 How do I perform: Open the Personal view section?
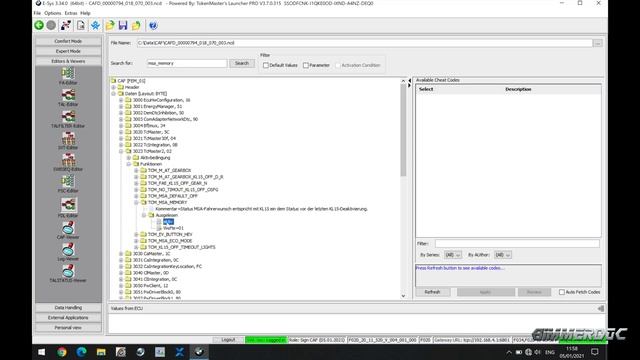pyautogui.click(x=68, y=328)
